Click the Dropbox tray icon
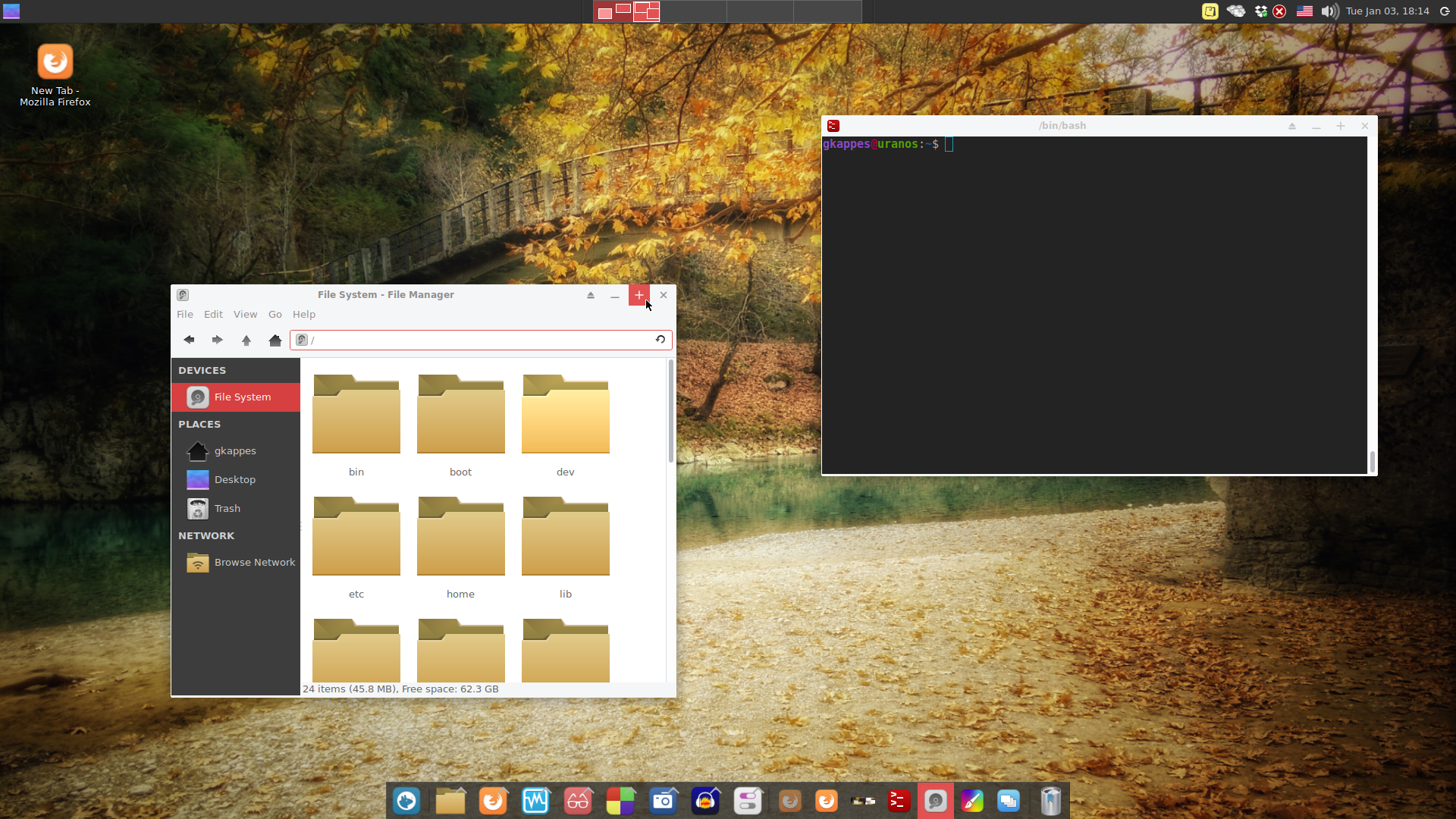 pos(1260,11)
